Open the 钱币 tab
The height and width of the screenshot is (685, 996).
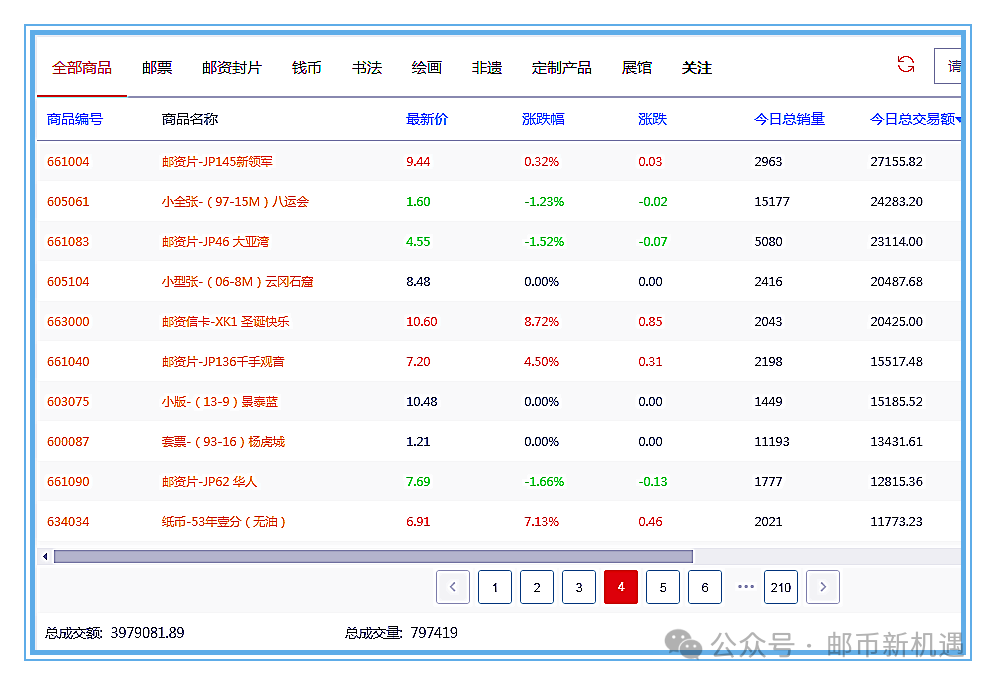[x=307, y=68]
